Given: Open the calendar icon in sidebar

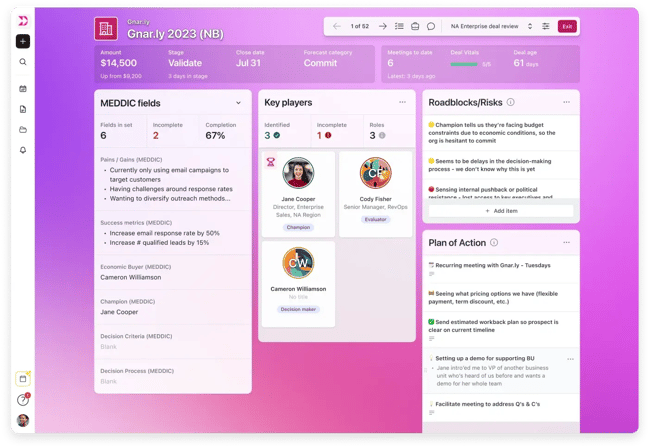Looking at the screenshot, I should [x=23, y=89].
